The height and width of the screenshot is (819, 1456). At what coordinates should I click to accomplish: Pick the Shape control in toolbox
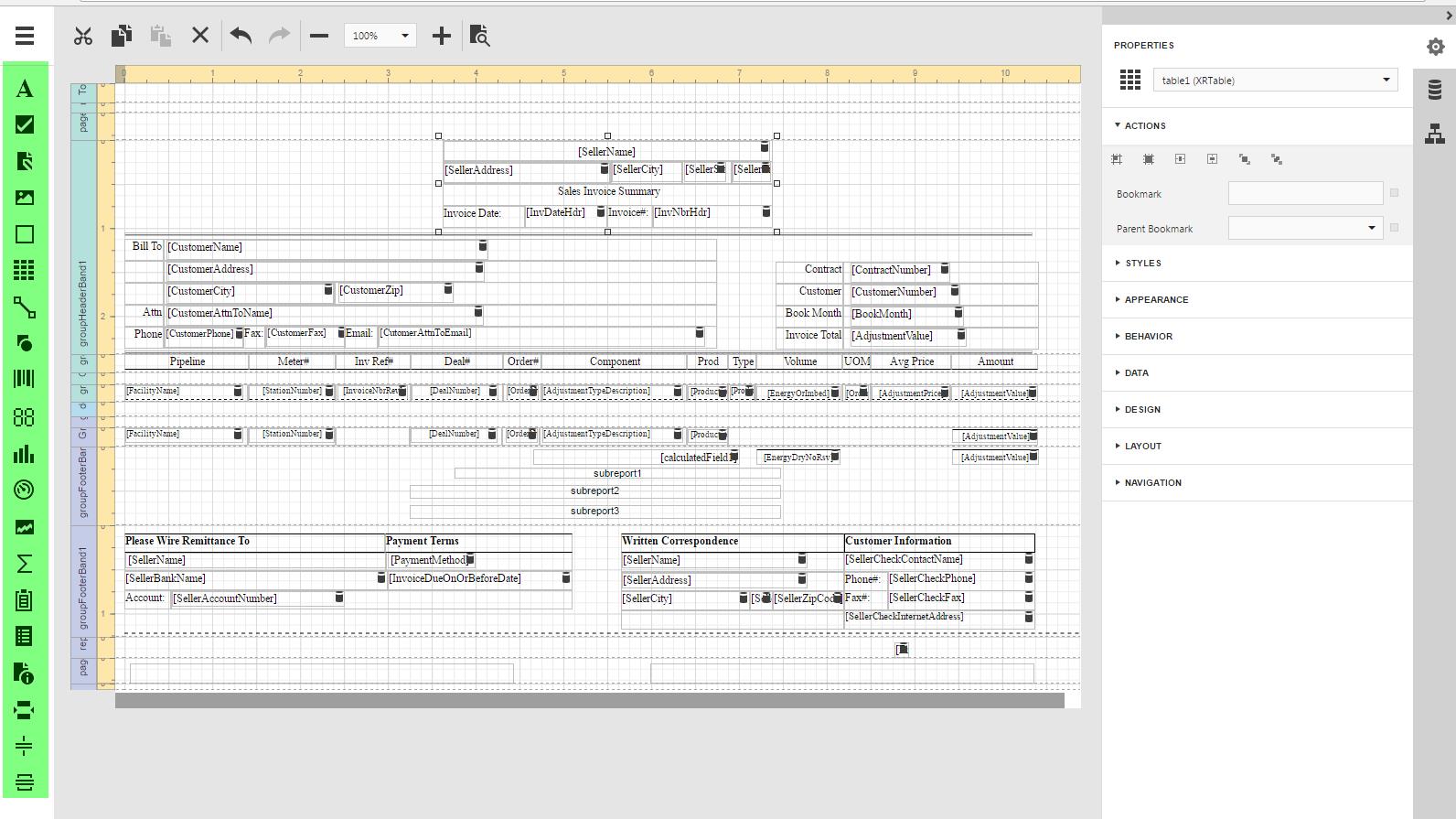click(25, 343)
